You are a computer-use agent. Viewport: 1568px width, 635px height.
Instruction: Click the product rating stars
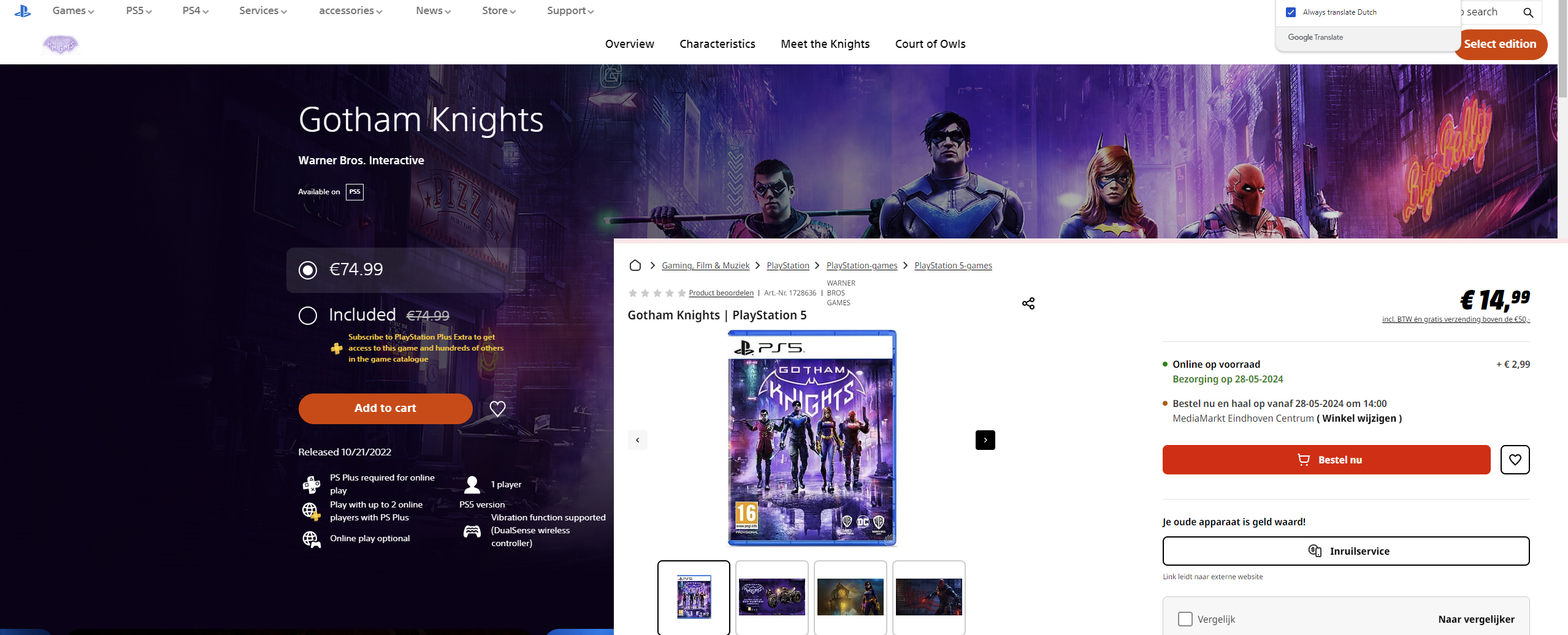657,293
